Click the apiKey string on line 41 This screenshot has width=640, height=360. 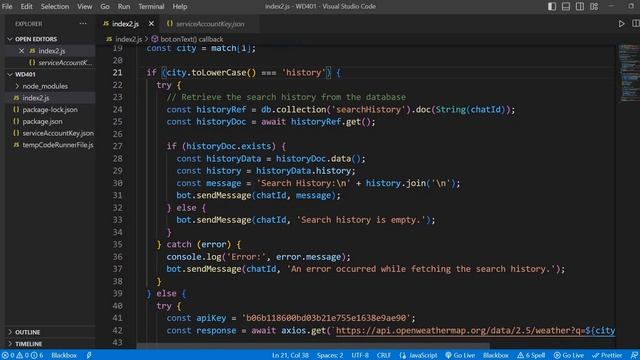pos(326,318)
